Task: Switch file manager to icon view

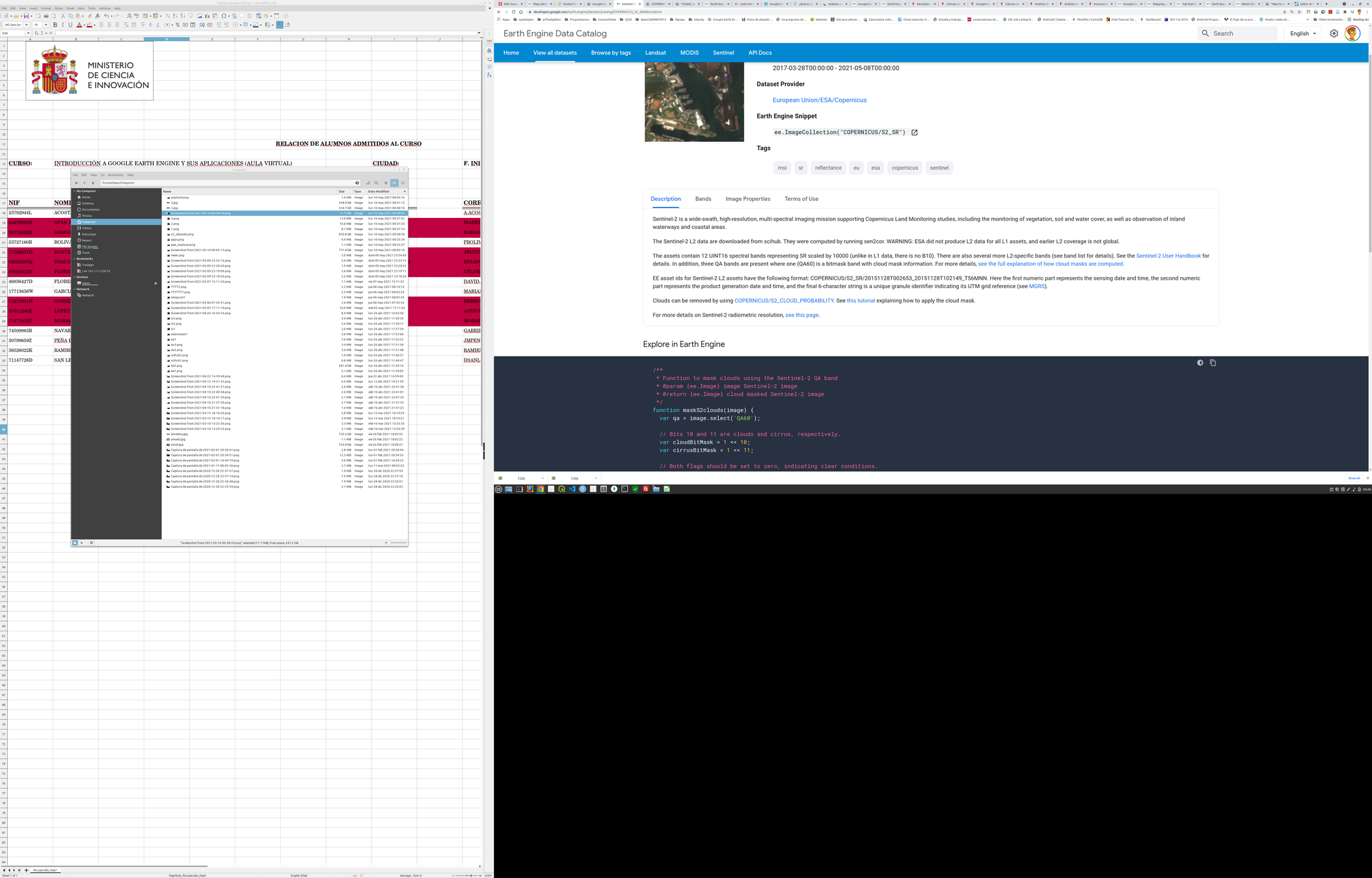Action: [x=386, y=183]
